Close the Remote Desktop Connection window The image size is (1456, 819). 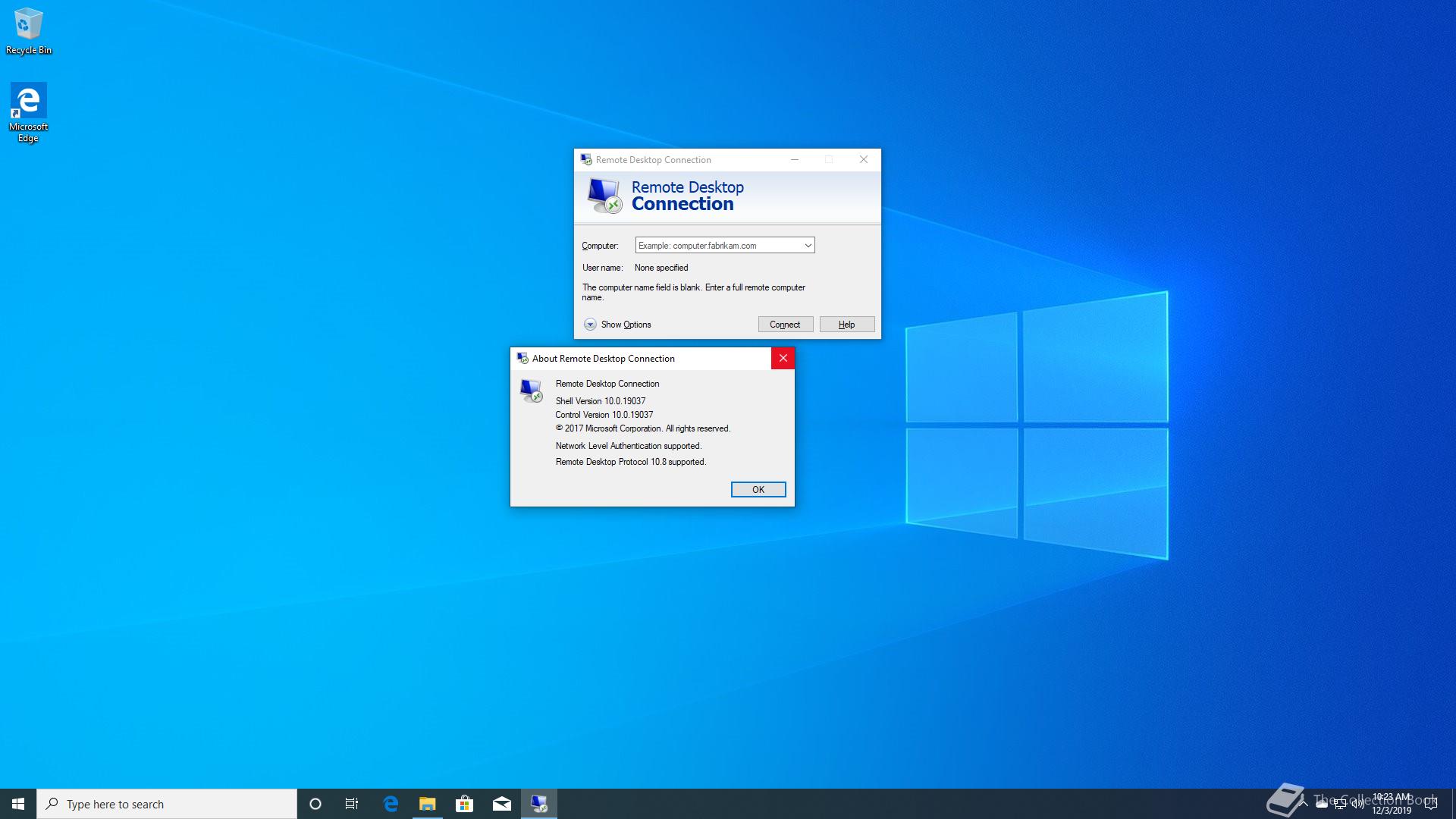pyautogui.click(x=864, y=159)
